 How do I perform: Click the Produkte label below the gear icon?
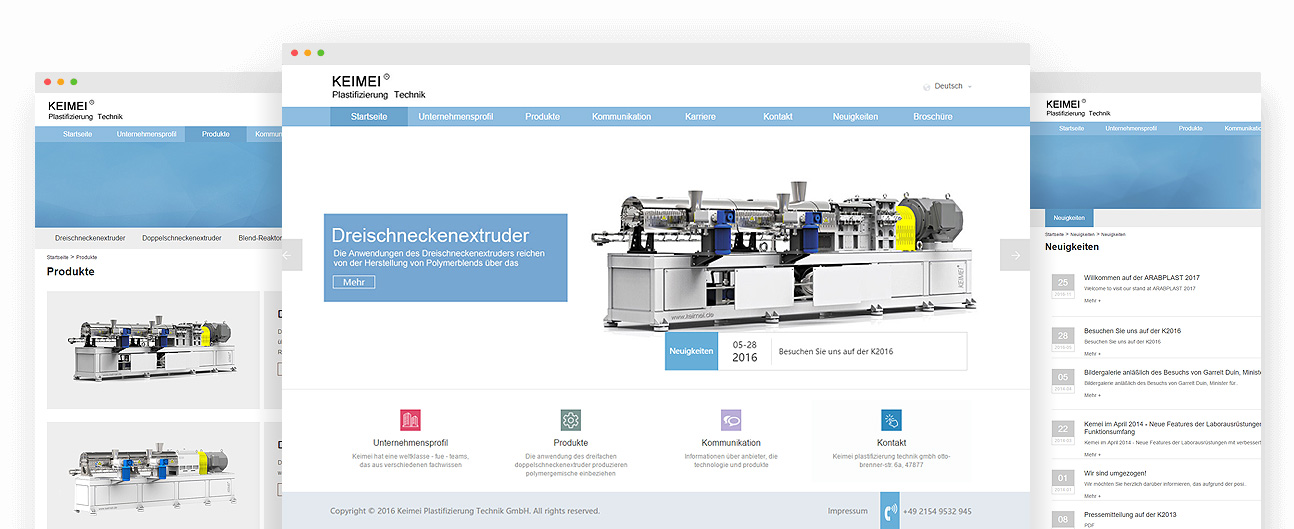point(571,443)
